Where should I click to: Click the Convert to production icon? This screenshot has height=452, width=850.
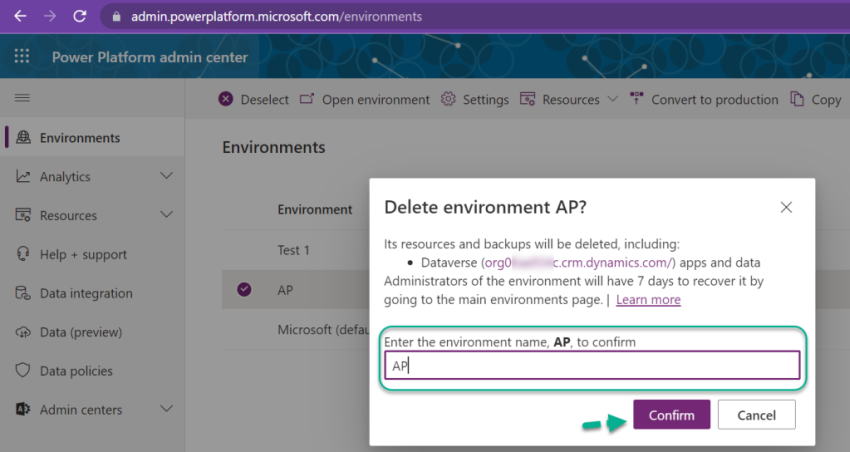coord(636,99)
